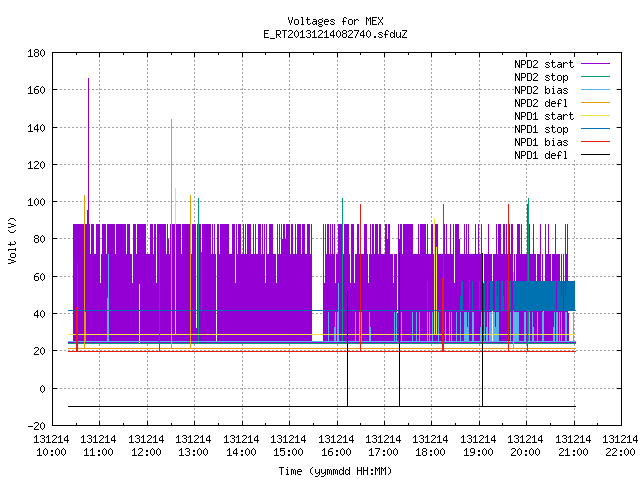
Task: Click the black NPD1 defl legend line
Action: pyautogui.click(x=596, y=155)
